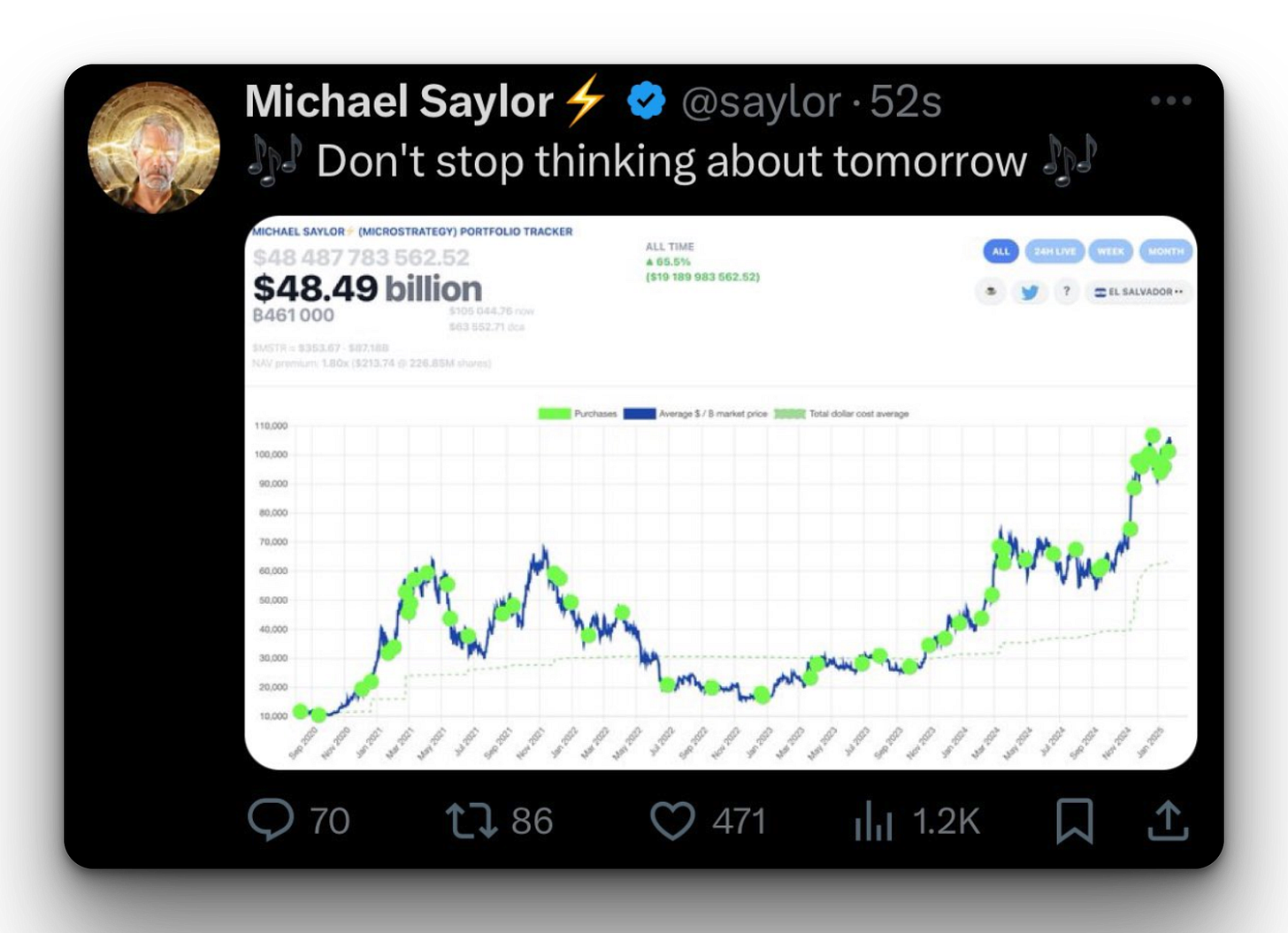View post analytics showing 1.2K views
1288x933 pixels.
coord(874,822)
